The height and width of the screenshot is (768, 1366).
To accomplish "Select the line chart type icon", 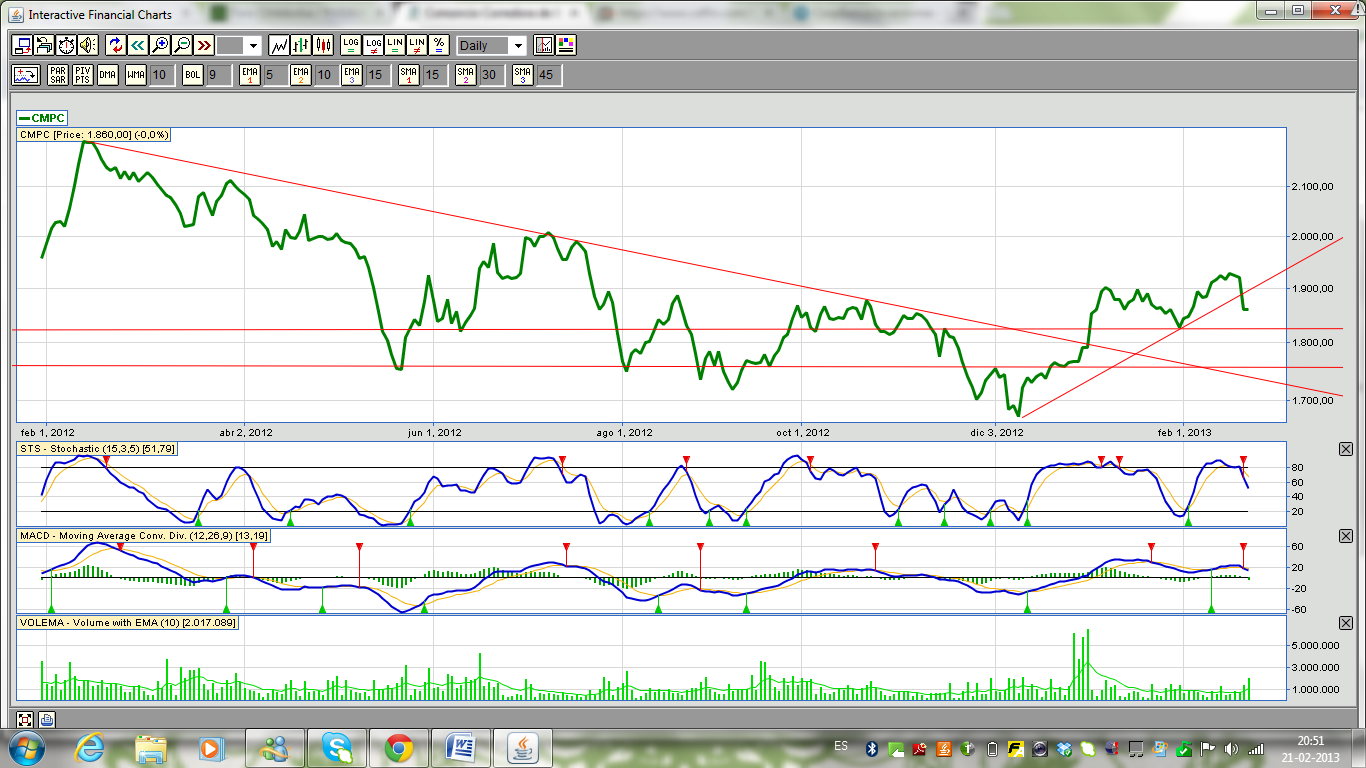I will (x=279, y=45).
